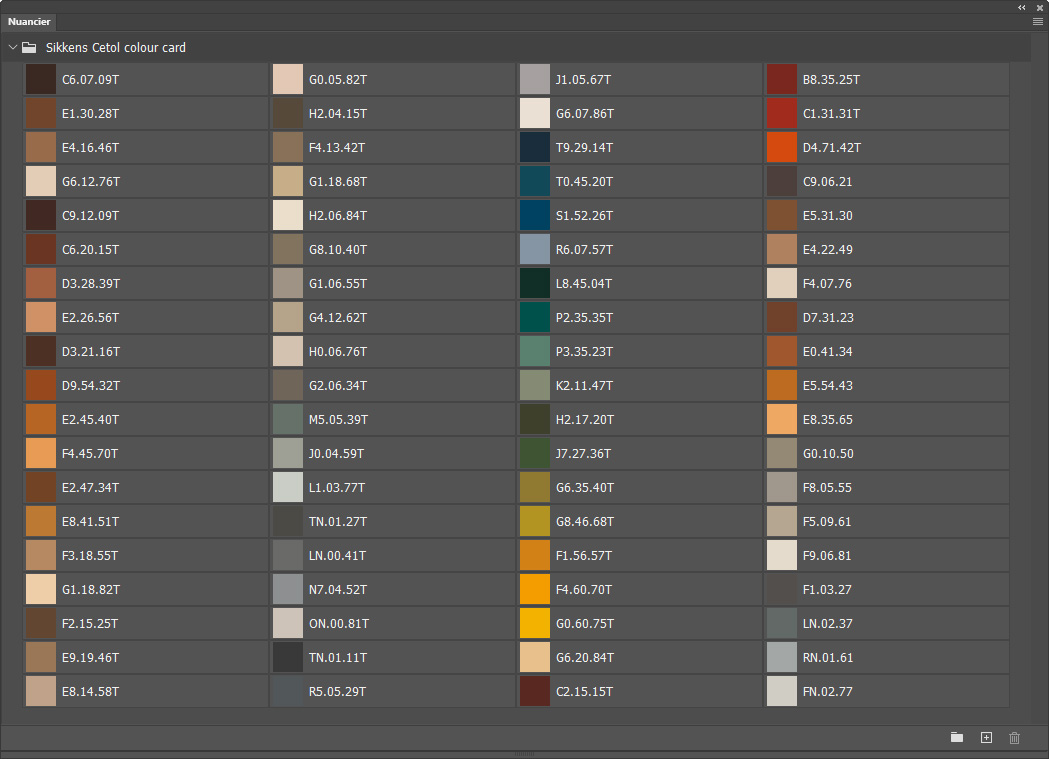Pick the F4.60.70T orange swatch
Viewport: 1049px width, 759px height.
tap(535, 589)
